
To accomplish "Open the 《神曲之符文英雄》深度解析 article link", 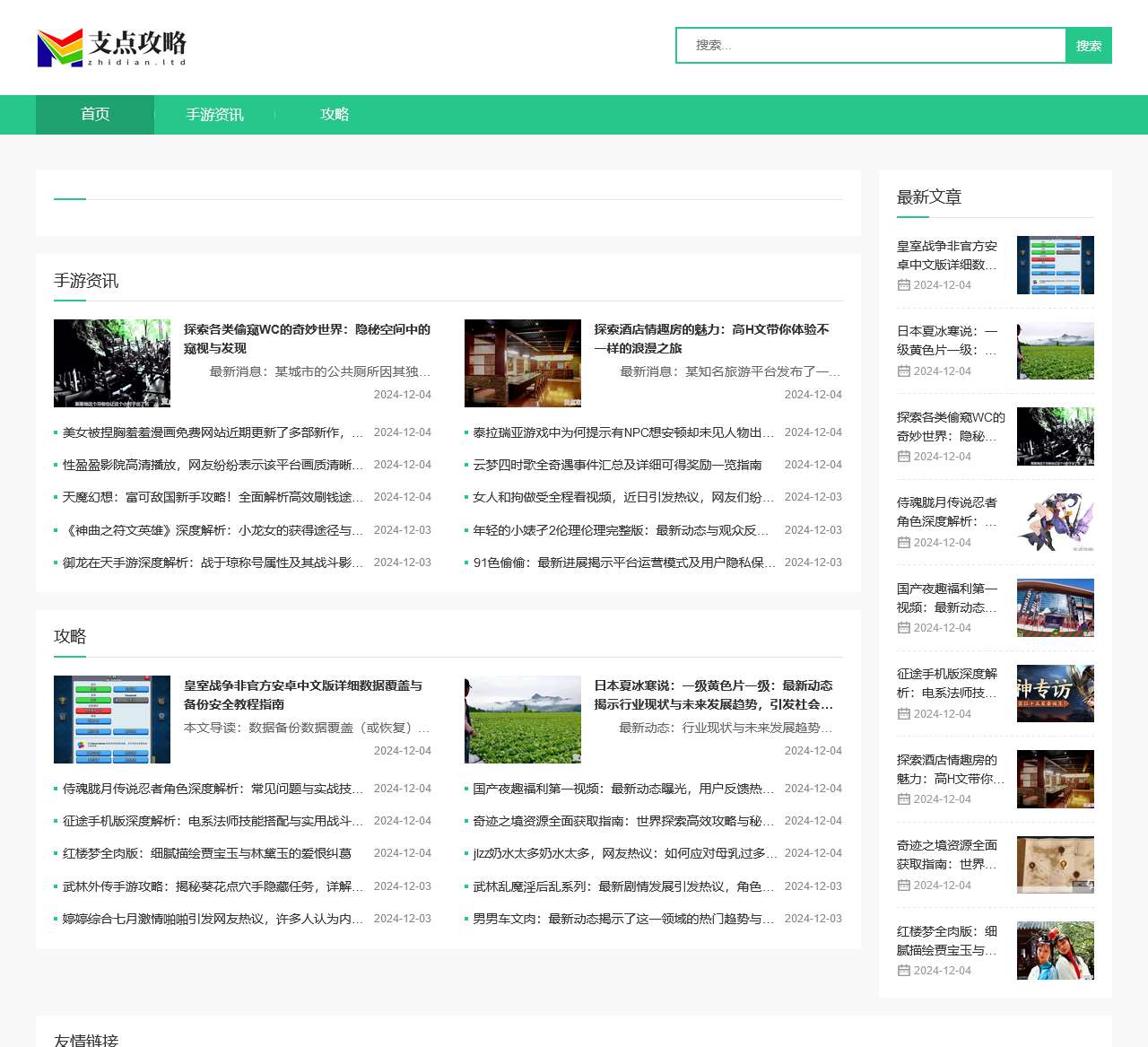I will pos(213,530).
